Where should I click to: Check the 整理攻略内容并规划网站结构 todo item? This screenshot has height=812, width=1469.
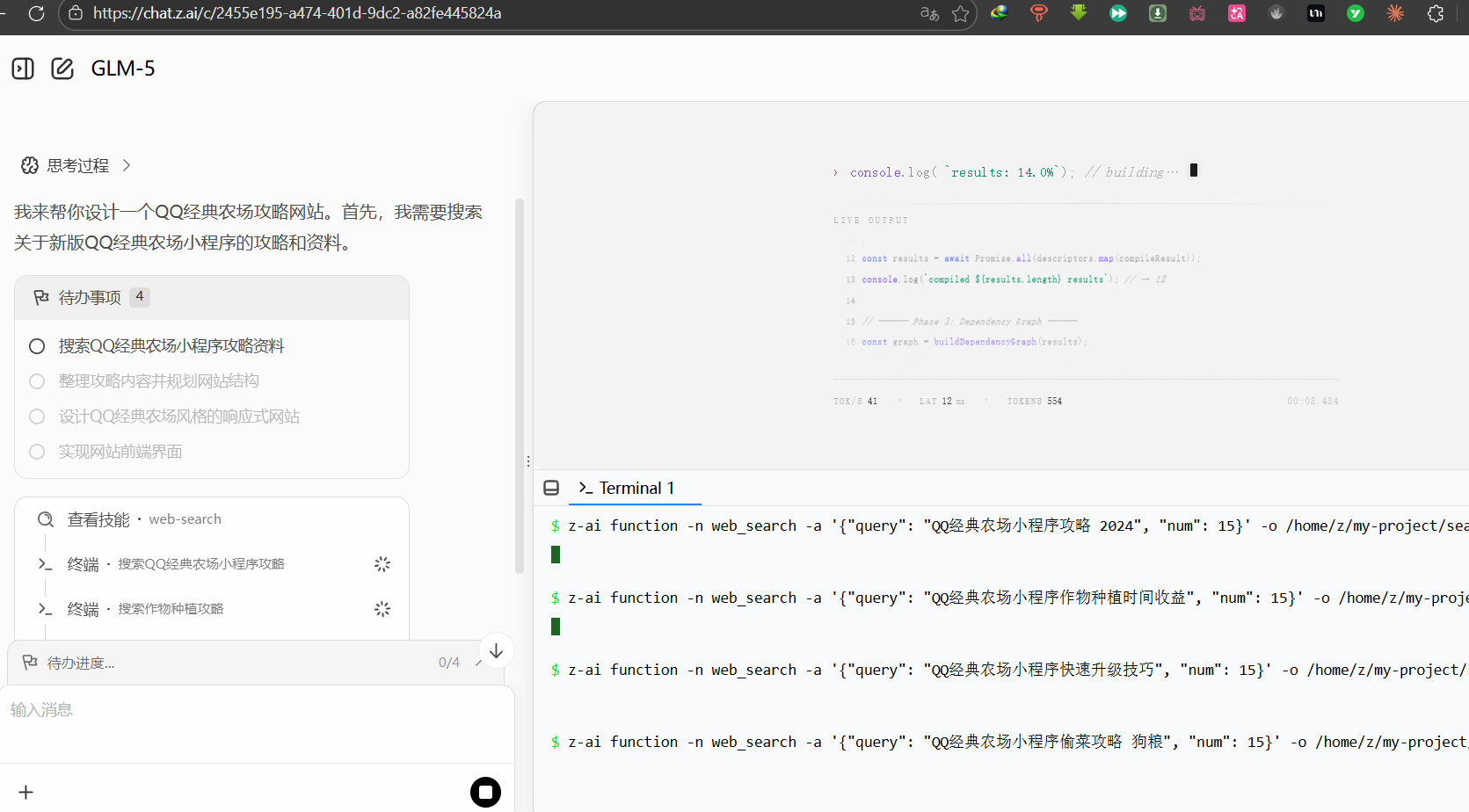pos(37,381)
